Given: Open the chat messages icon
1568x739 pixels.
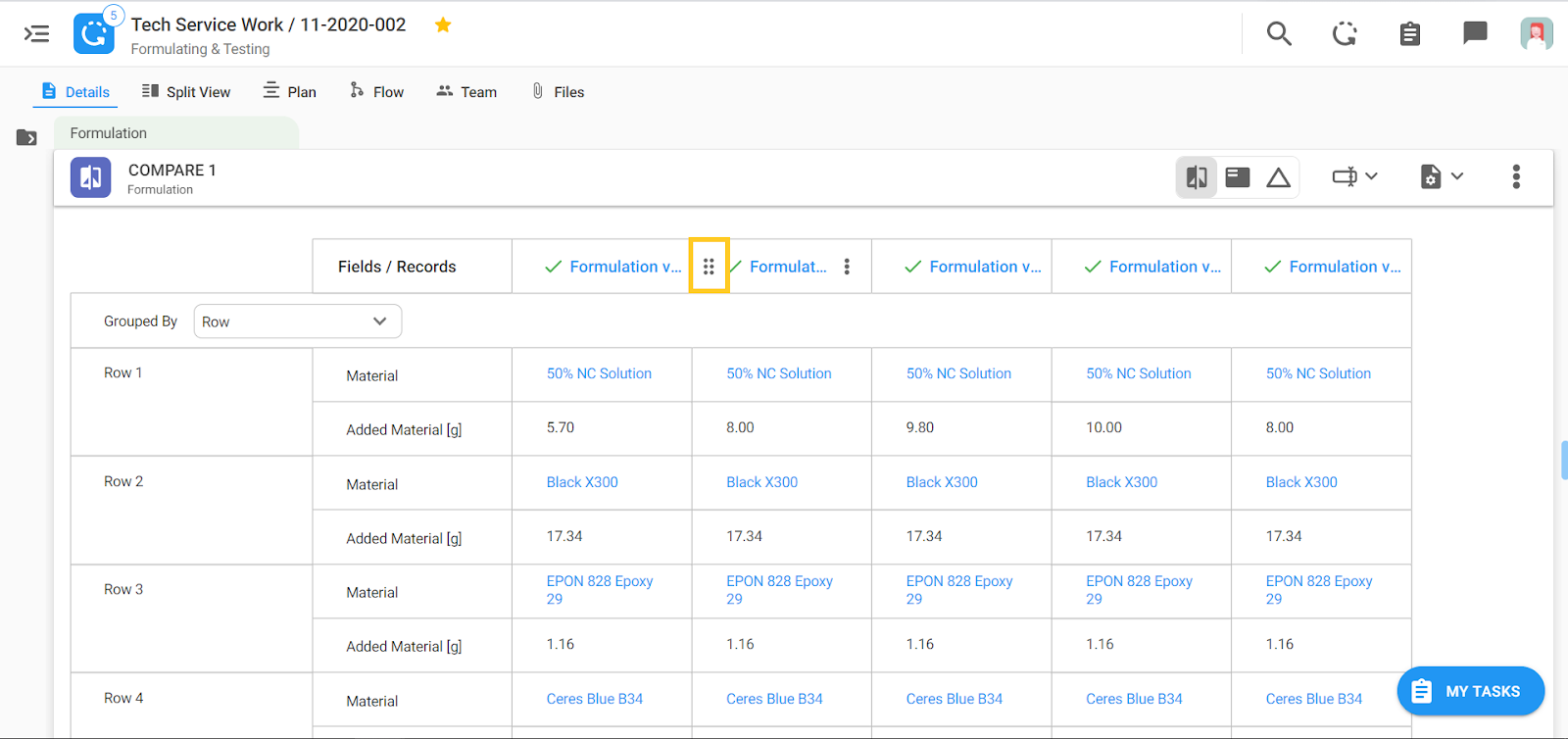Looking at the screenshot, I should click(x=1475, y=33).
